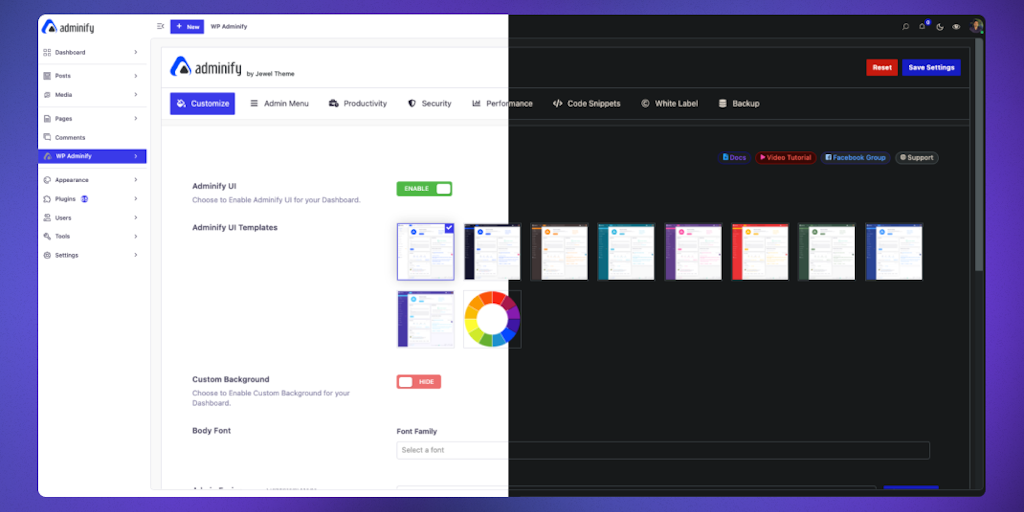Click the Tools wrench icon in sidebar
The height and width of the screenshot is (512, 1024).
point(47,236)
